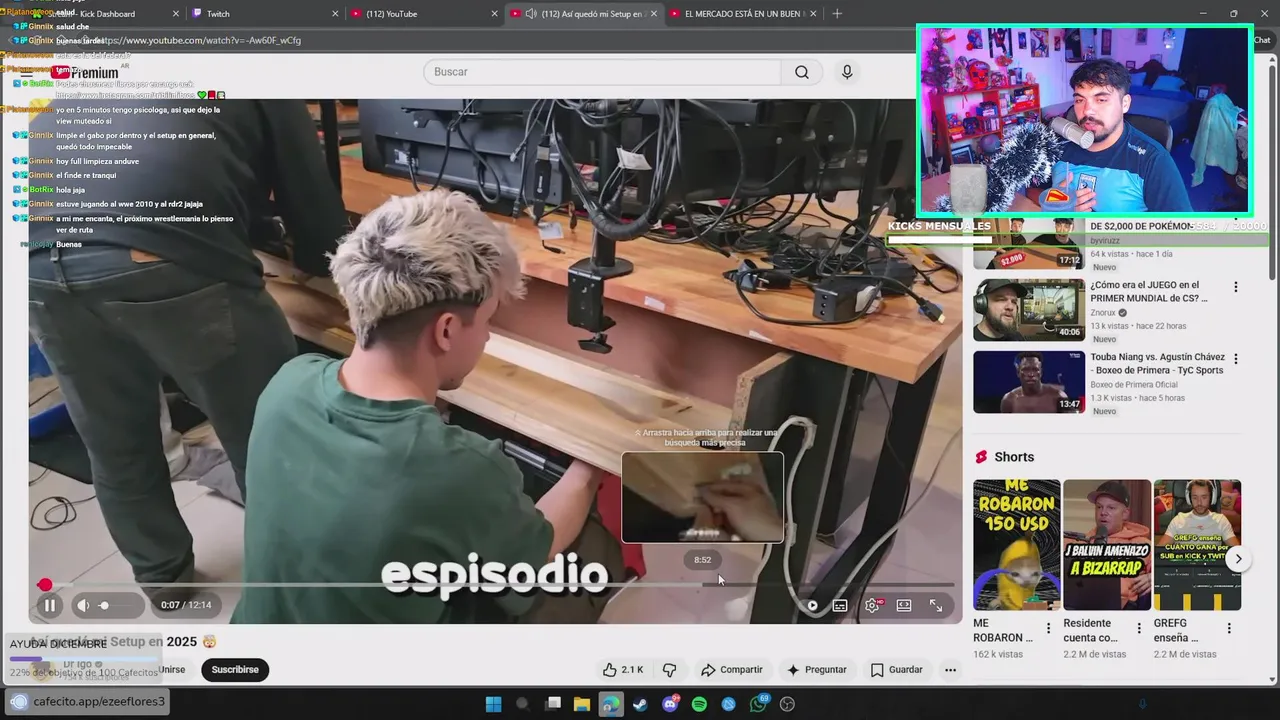
Task: Open a new browser tab
Action: 837,14
